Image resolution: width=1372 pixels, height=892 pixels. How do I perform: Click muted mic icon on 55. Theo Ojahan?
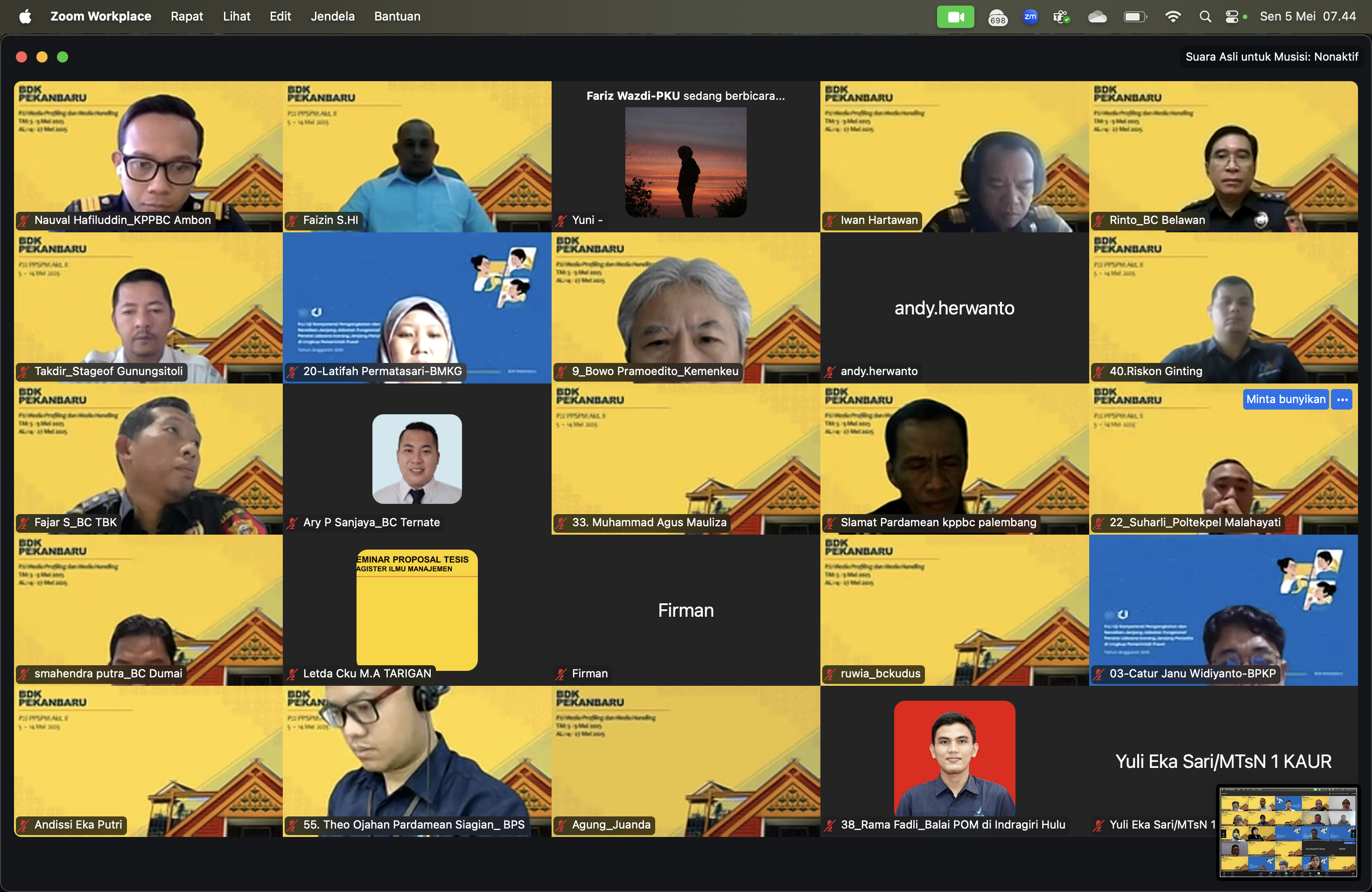(292, 825)
